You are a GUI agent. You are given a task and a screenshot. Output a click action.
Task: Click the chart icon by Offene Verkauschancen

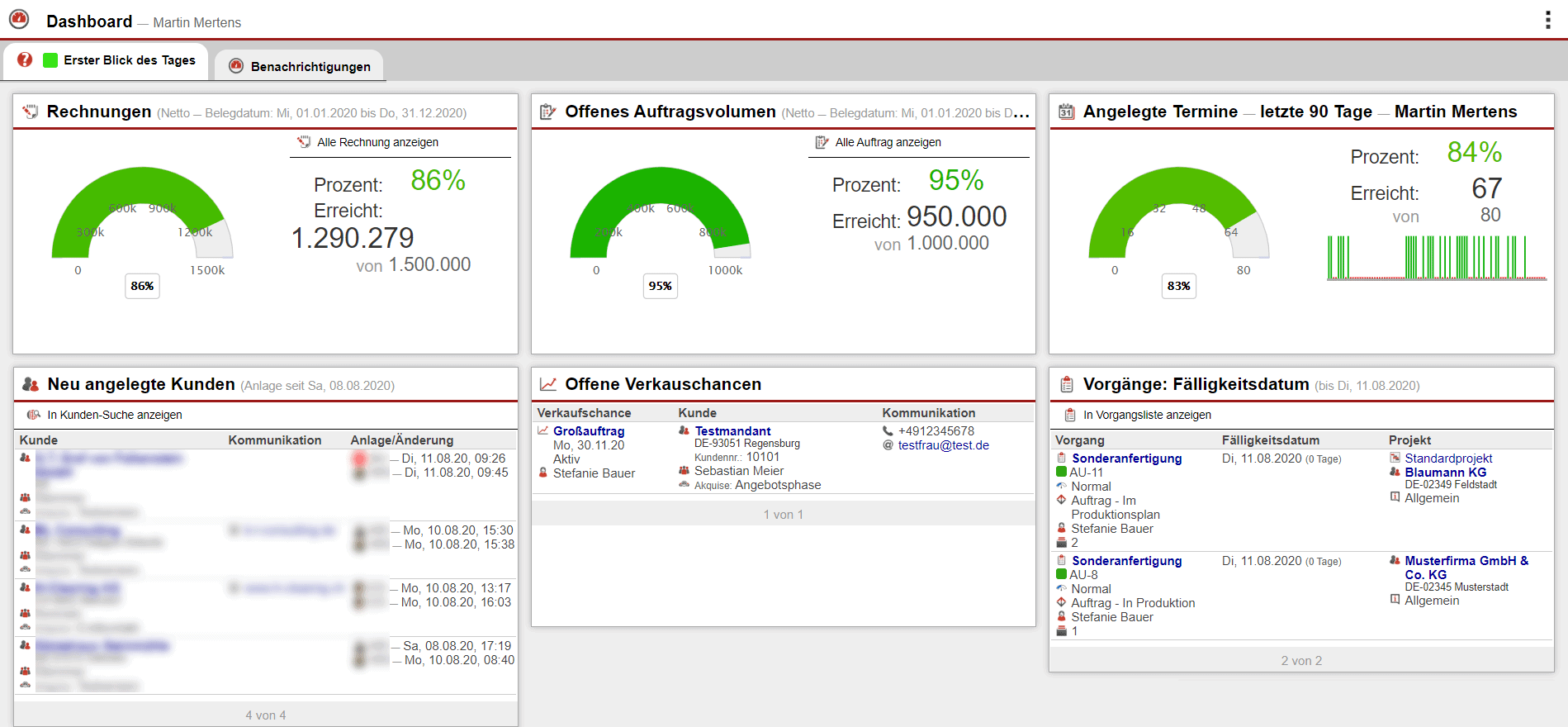[x=547, y=384]
